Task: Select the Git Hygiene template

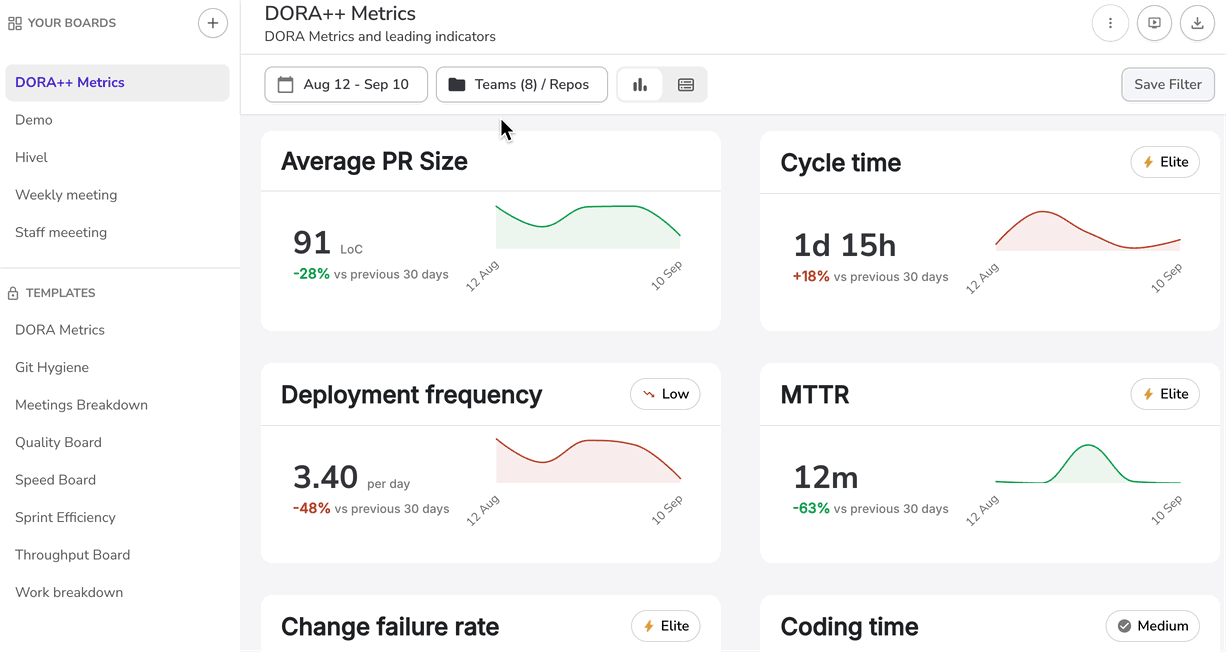Action: coord(52,367)
